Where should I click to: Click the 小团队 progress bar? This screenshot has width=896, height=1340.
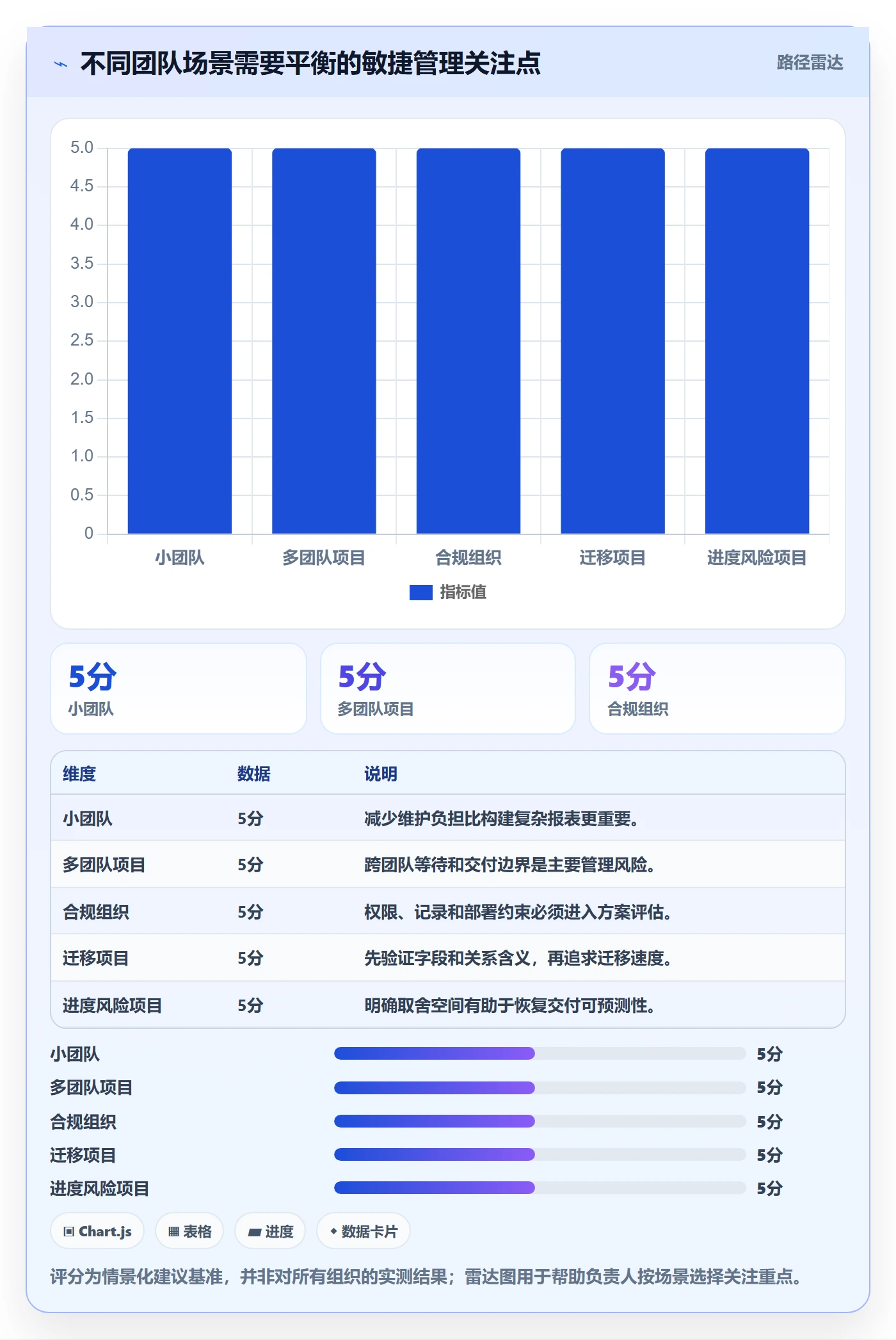(540, 1053)
